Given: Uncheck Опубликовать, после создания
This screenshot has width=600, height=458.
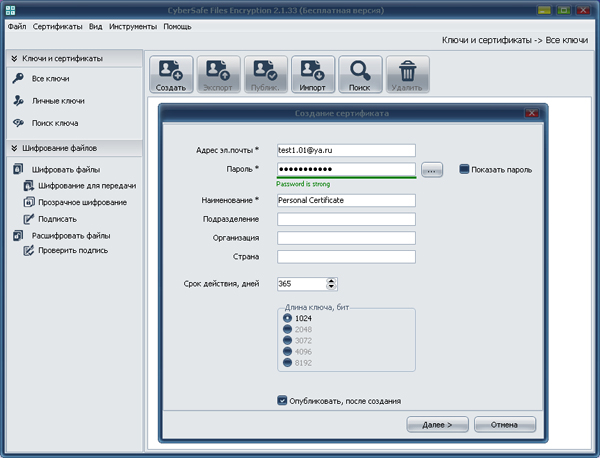Looking at the screenshot, I should [x=282, y=401].
